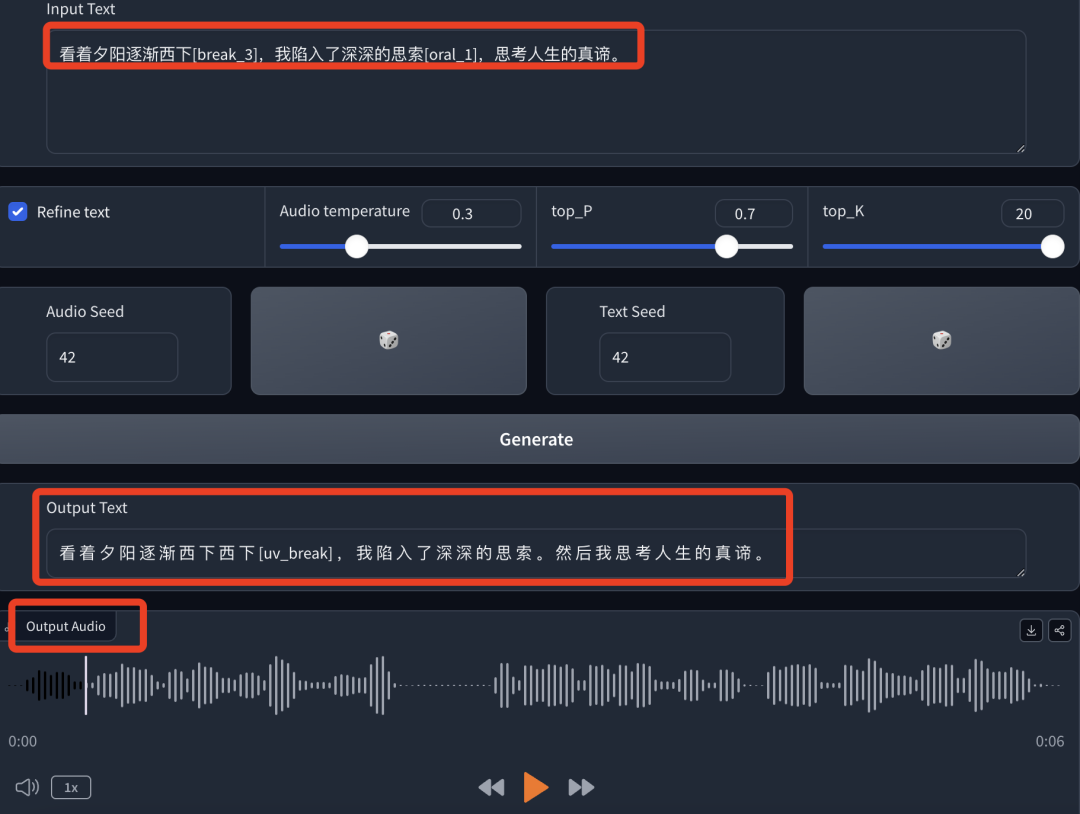Viewport: 1080px width, 814px height.
Task: Click the Audio Seed dice randomize button
Action: 388,340
